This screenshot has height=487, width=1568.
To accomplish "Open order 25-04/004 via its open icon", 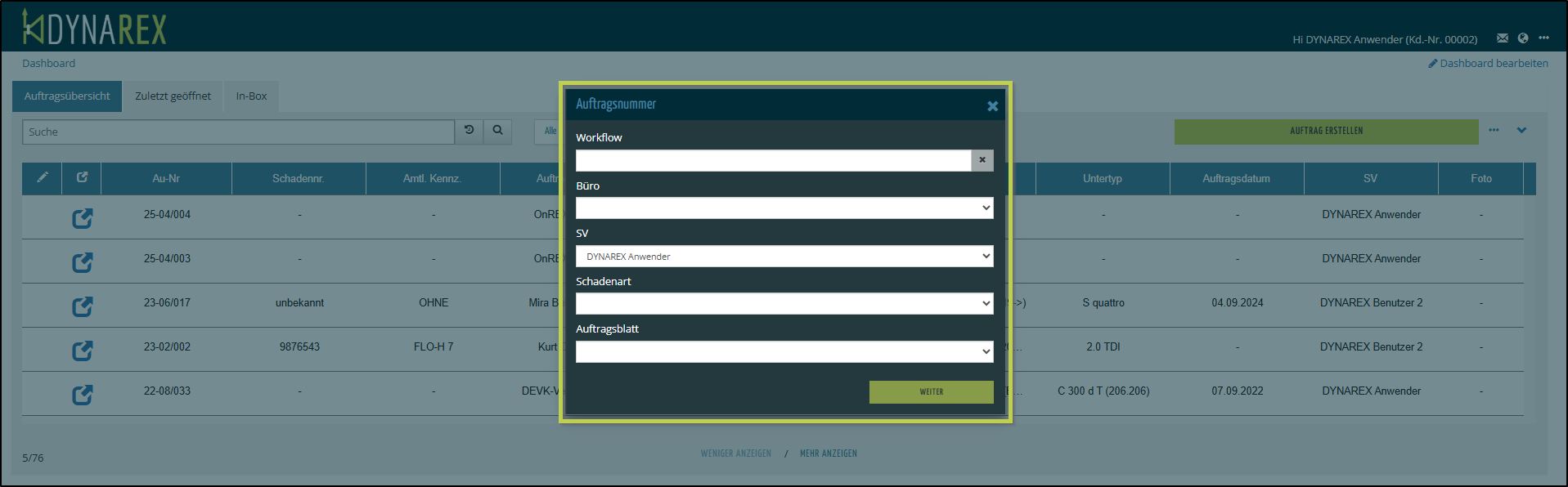I will (82, 218).
